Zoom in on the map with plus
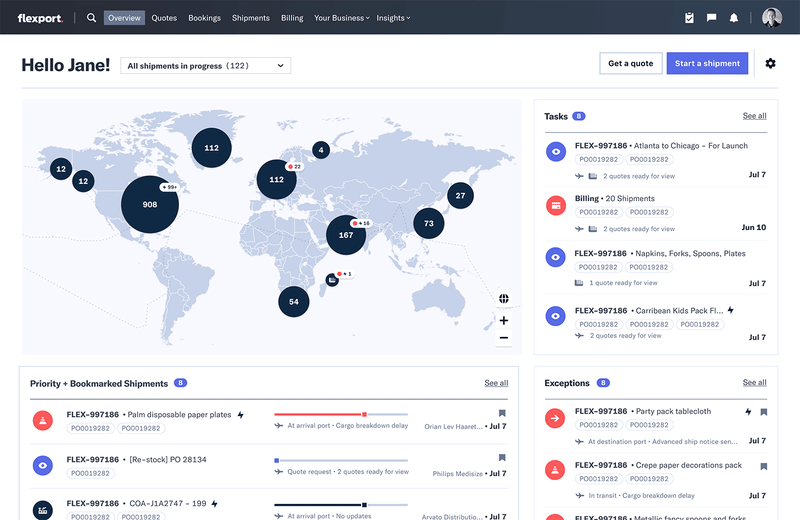 (x=504, y=321)
